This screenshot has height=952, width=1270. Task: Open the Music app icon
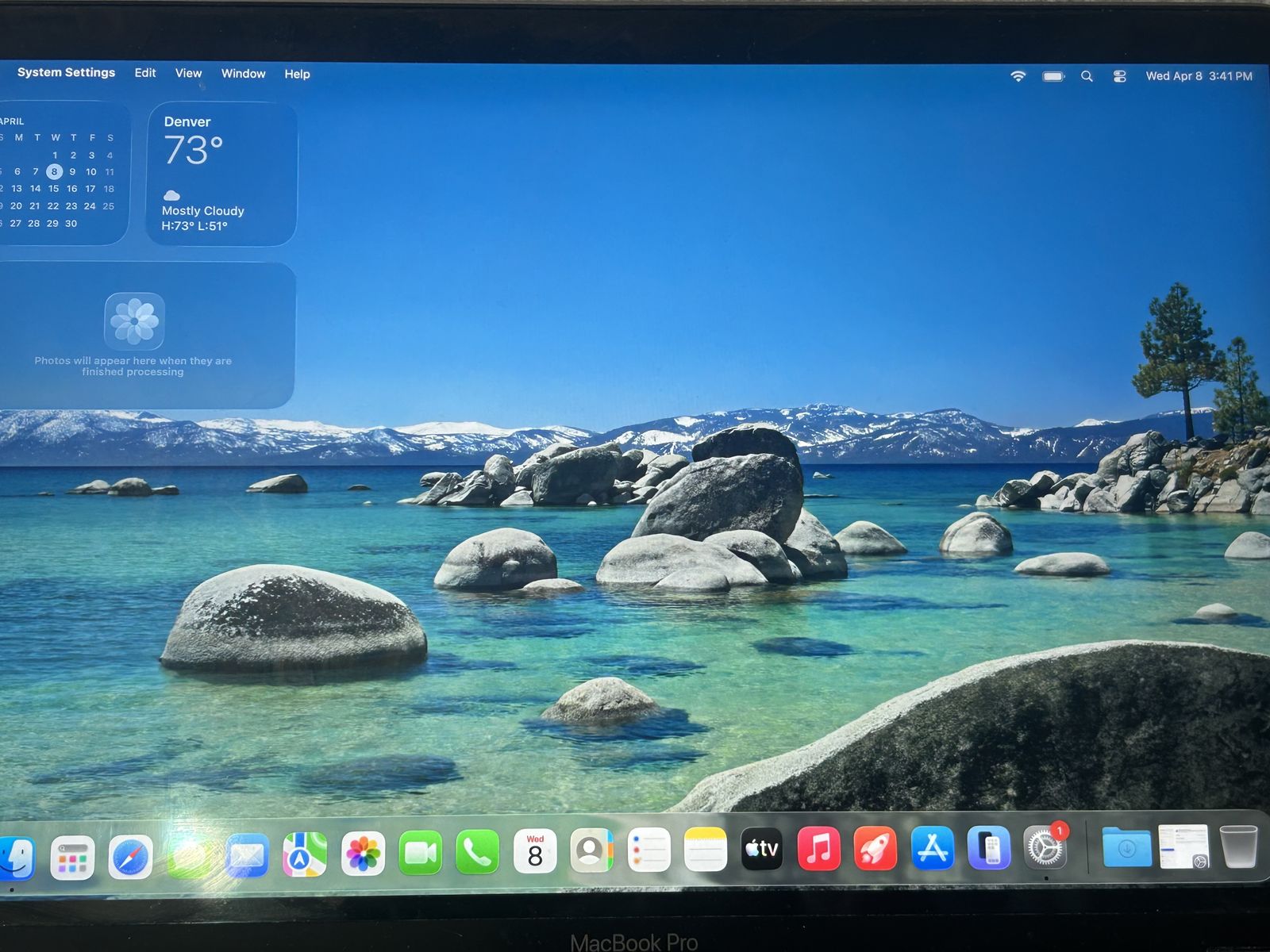pos(818,849)
